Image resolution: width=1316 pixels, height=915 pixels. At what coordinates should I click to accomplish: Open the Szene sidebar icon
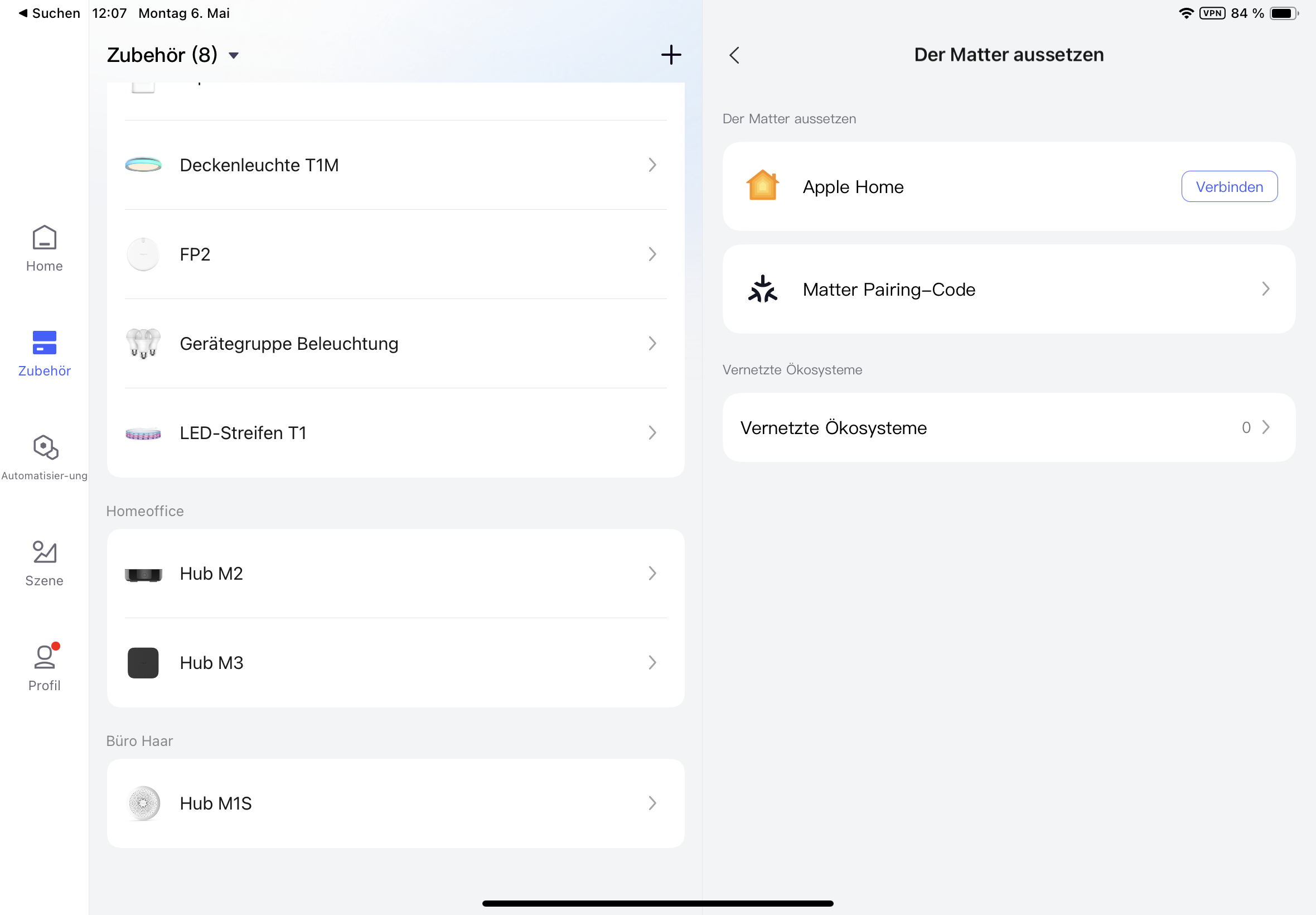coord(44,553)
